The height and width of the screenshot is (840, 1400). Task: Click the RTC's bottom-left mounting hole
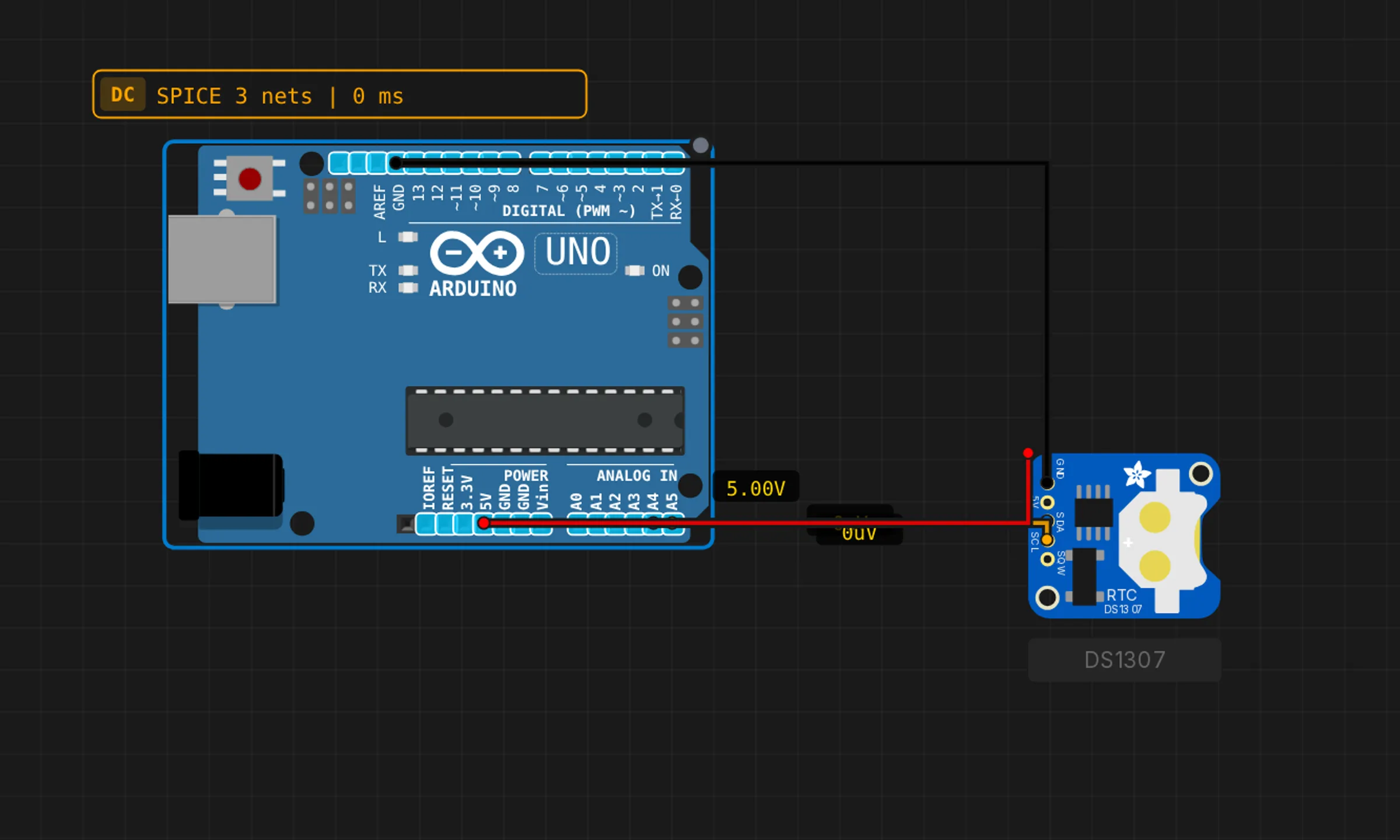pos(1047,597)
